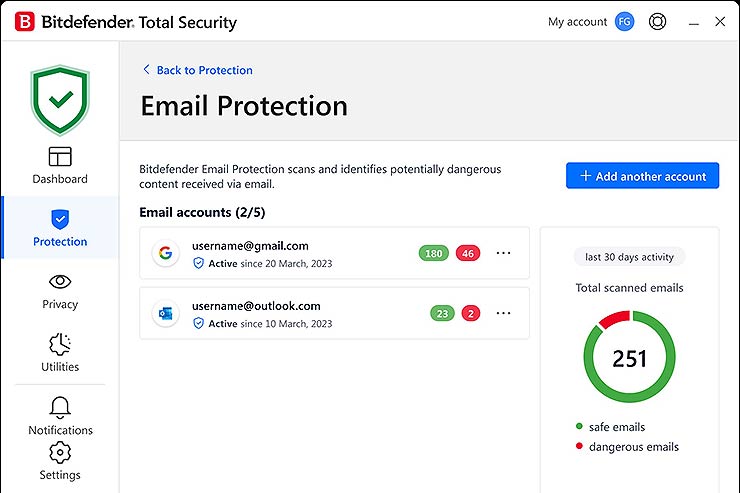Click Gmail's red 46 dangerous emails badge
Viewport: 740px width, 493px height.
coord(468,253)
